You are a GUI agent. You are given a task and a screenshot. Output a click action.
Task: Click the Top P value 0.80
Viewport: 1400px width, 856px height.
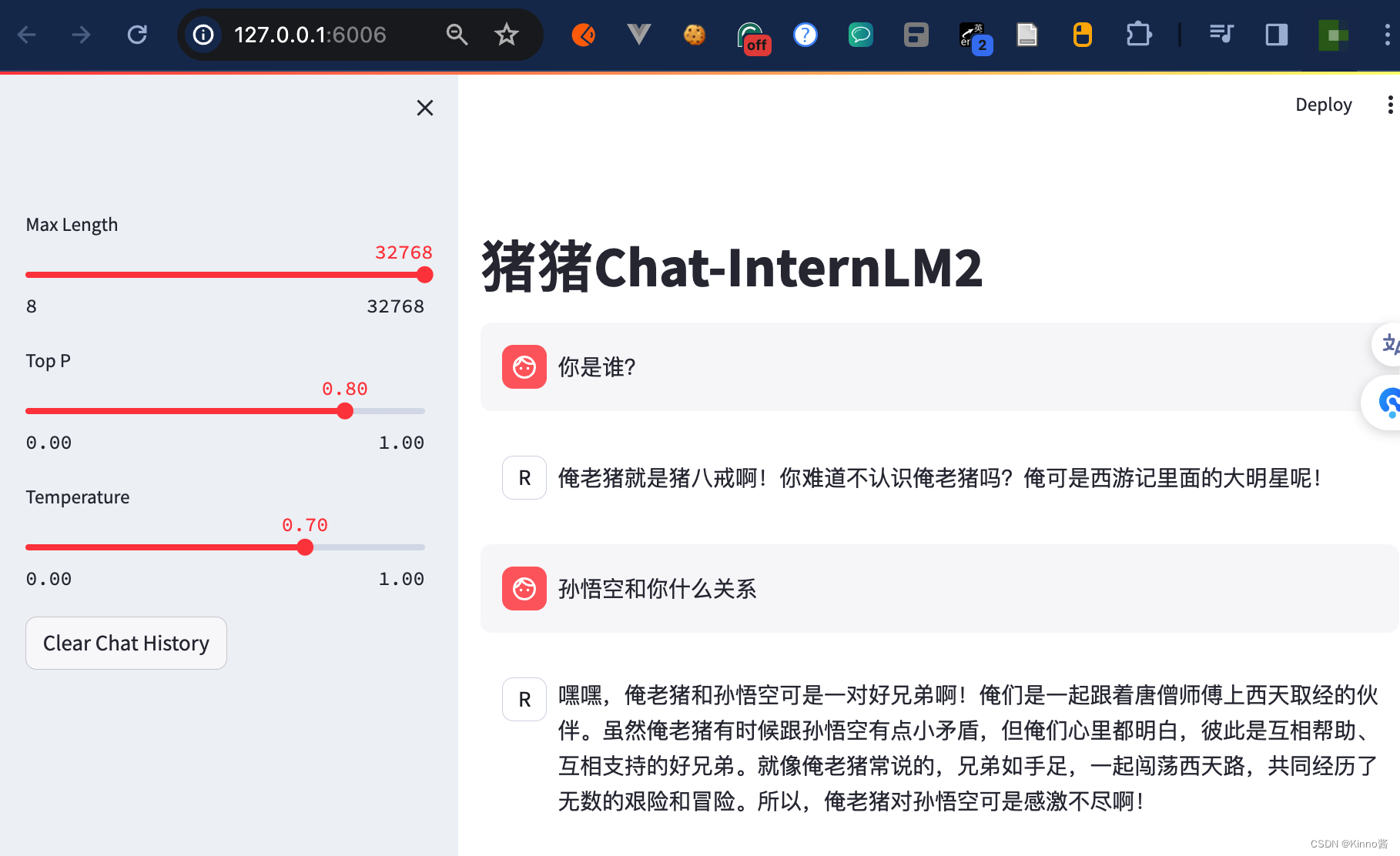click(345, 389)
